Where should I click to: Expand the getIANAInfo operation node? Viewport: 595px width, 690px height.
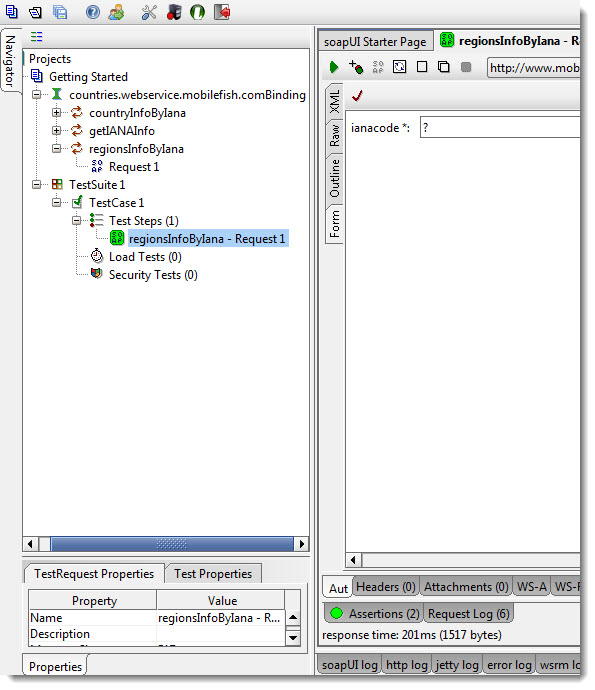(56, 131)
